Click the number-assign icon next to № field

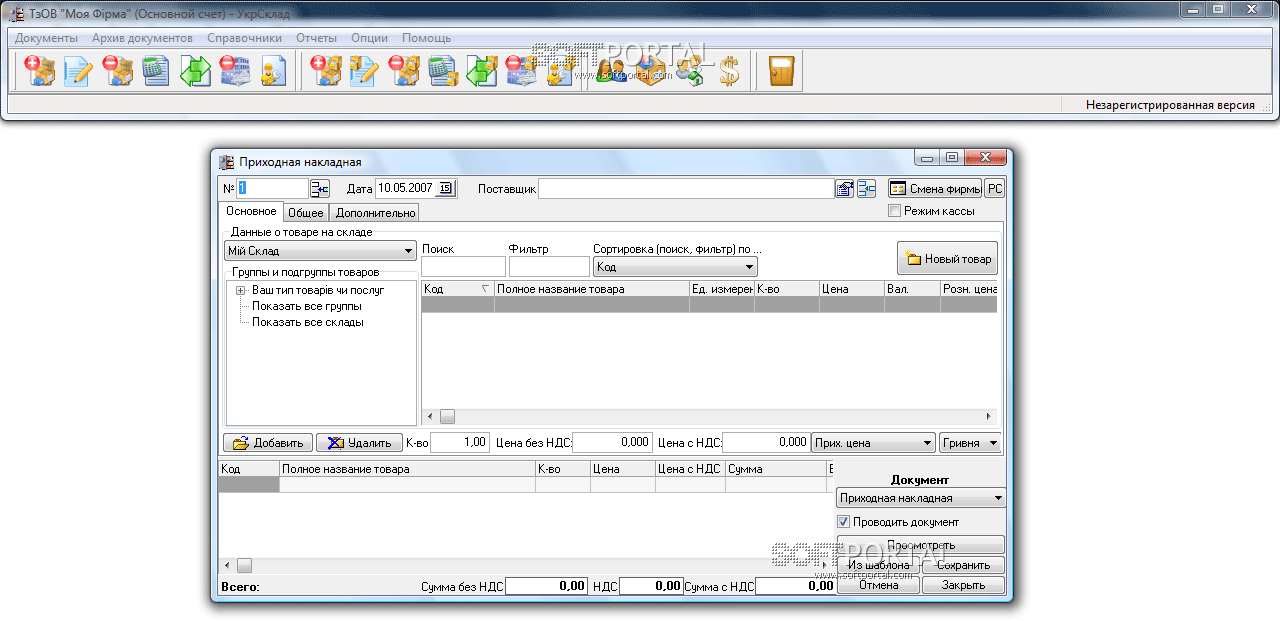click(320, 188)
